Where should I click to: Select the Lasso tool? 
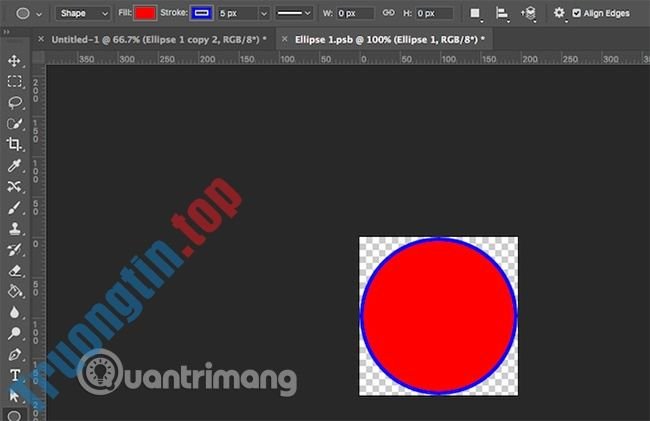click(x=15, y=102)
